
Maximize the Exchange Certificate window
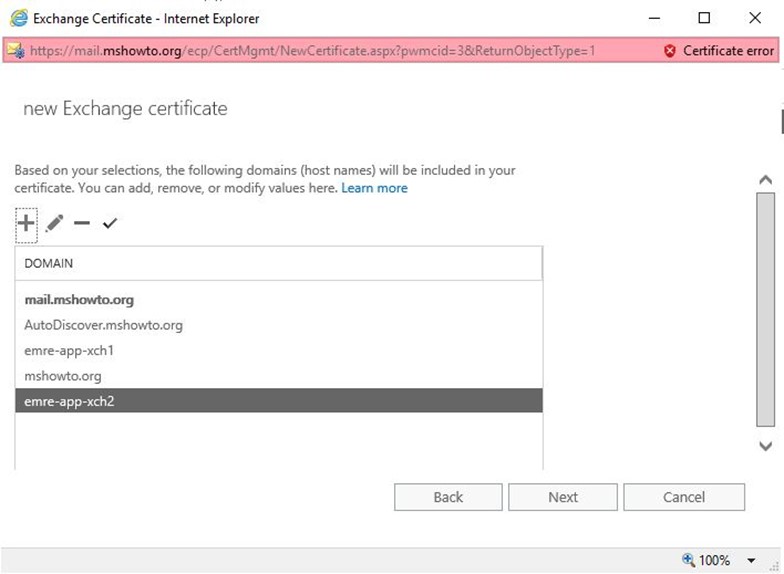pos(704,18)
